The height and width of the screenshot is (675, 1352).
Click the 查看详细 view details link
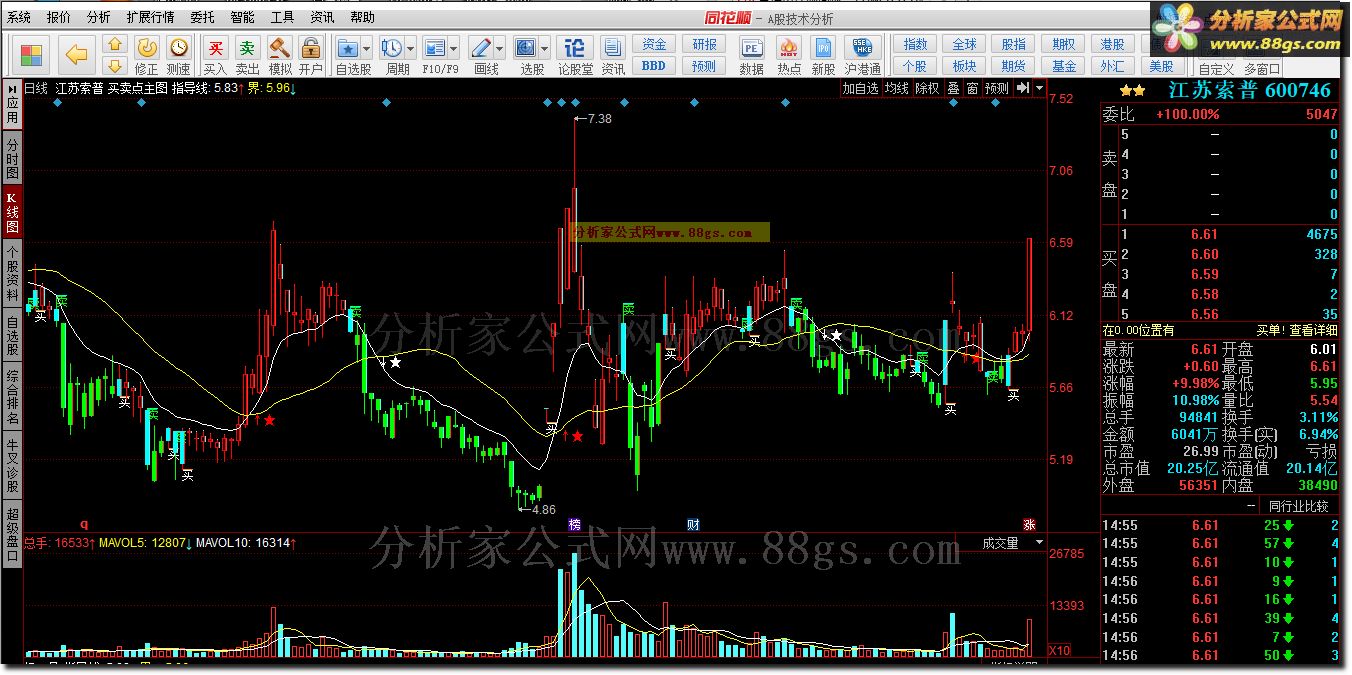1313,330
